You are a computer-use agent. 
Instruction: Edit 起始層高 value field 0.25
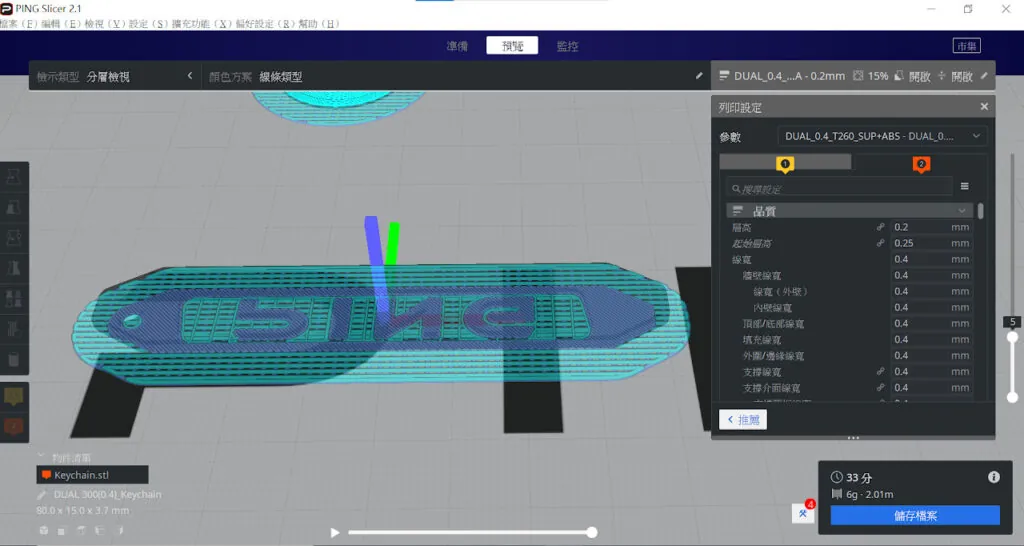(x=931, y=243)
